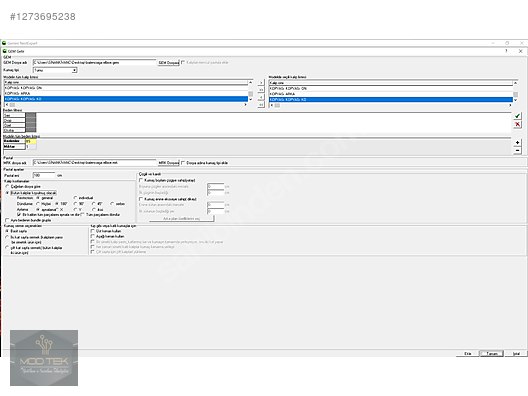
Task: Click the scroll down arrow of left piece list
Action: [x=251, y=99]
